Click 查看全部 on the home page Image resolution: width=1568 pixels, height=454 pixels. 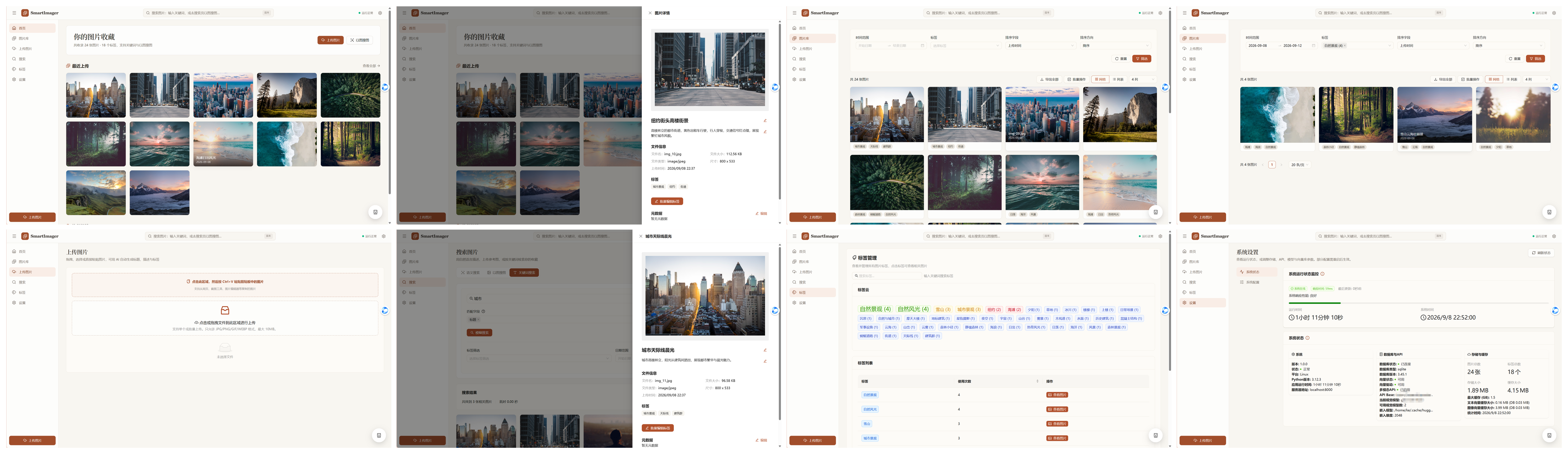(x=371, y=66)
